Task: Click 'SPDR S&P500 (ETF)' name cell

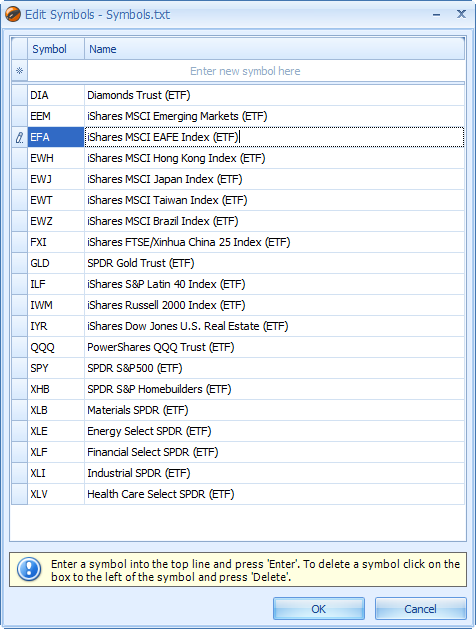Action: (274, 368)
